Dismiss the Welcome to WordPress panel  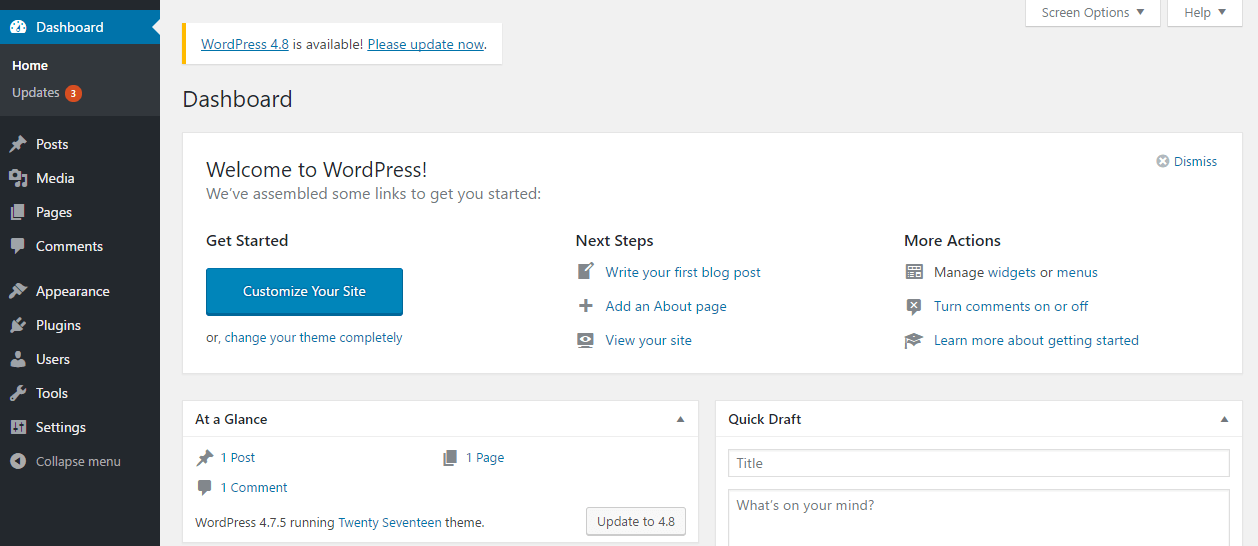click(x=1187, y=161)
